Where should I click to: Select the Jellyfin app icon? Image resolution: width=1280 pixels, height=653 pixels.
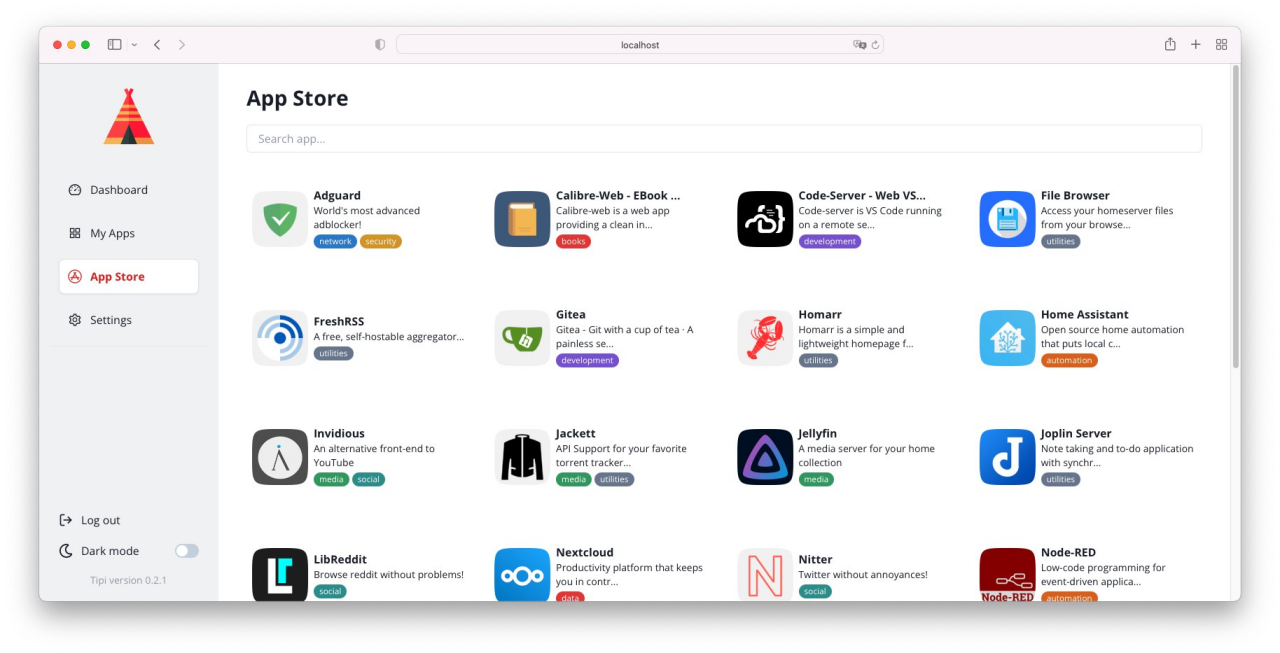(x=764, y=457)
